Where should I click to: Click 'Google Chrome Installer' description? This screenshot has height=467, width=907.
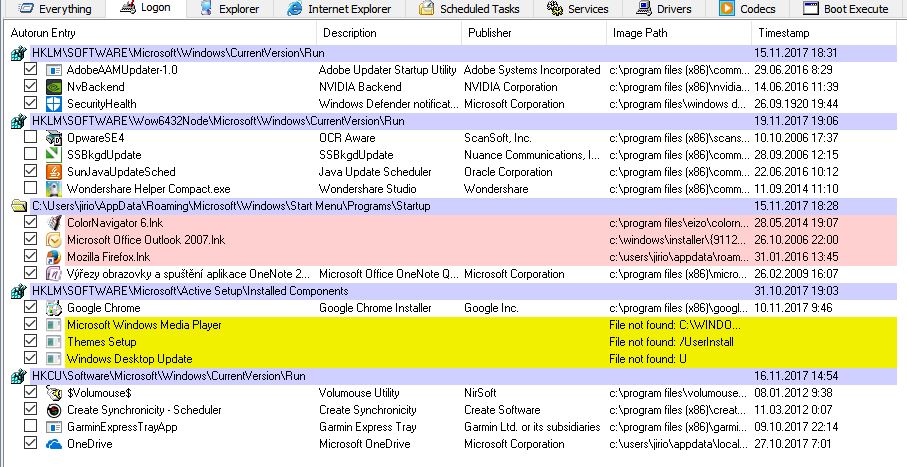point(375,308)
